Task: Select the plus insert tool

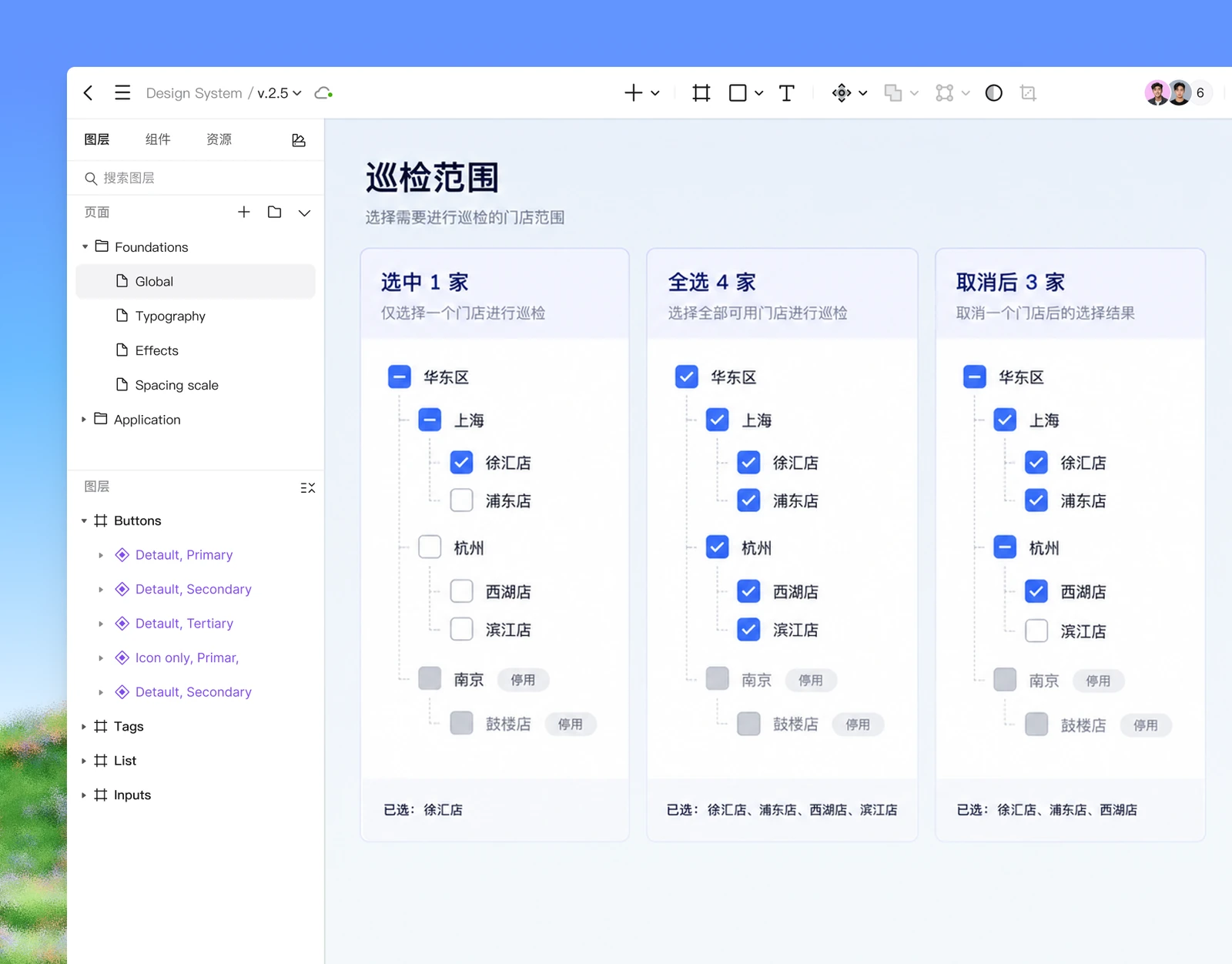Action: point(633,93)
